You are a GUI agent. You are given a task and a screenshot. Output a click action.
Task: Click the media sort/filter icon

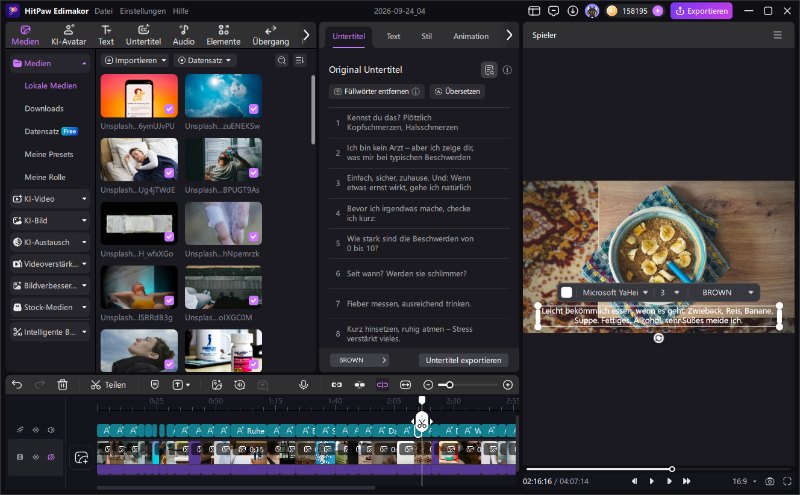coord(300,60)
